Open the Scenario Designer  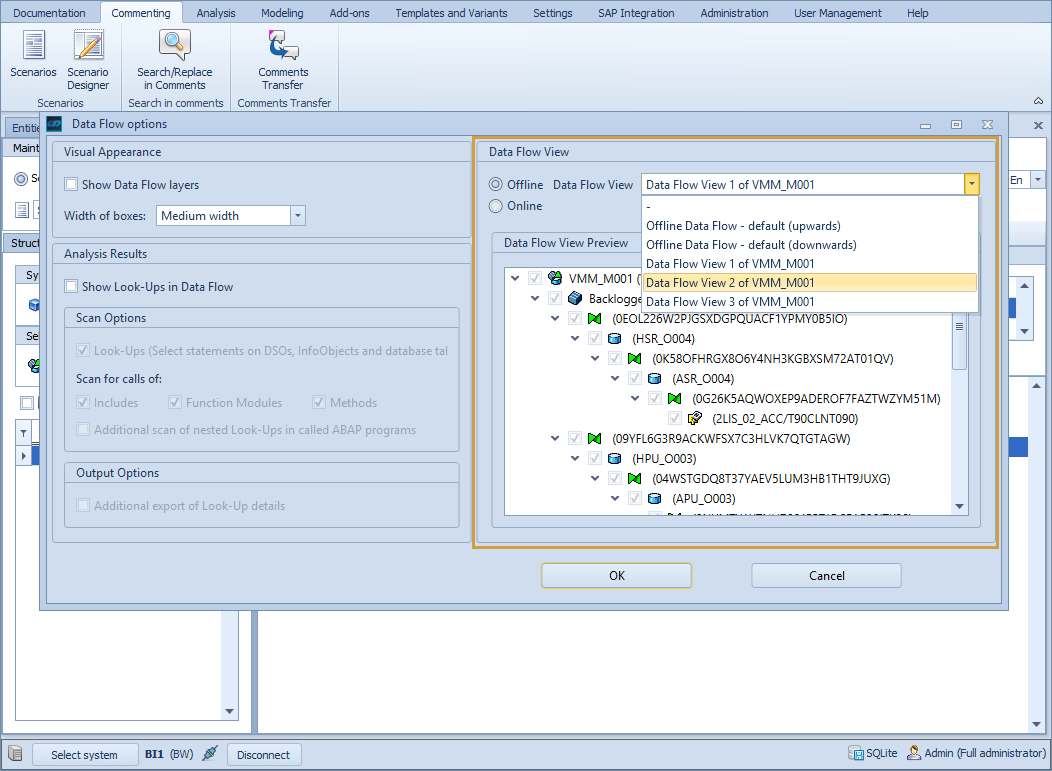click(88, 57)
